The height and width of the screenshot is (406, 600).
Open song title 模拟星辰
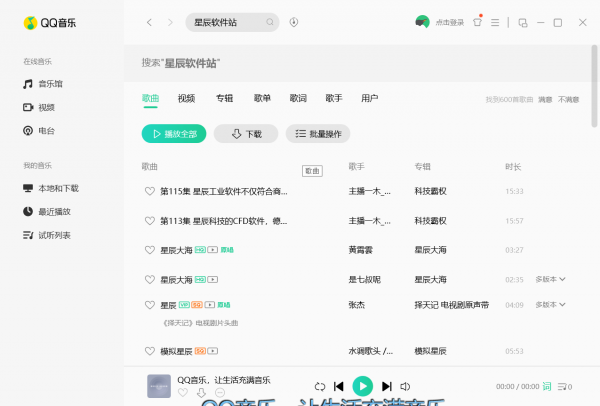(176, 351)
